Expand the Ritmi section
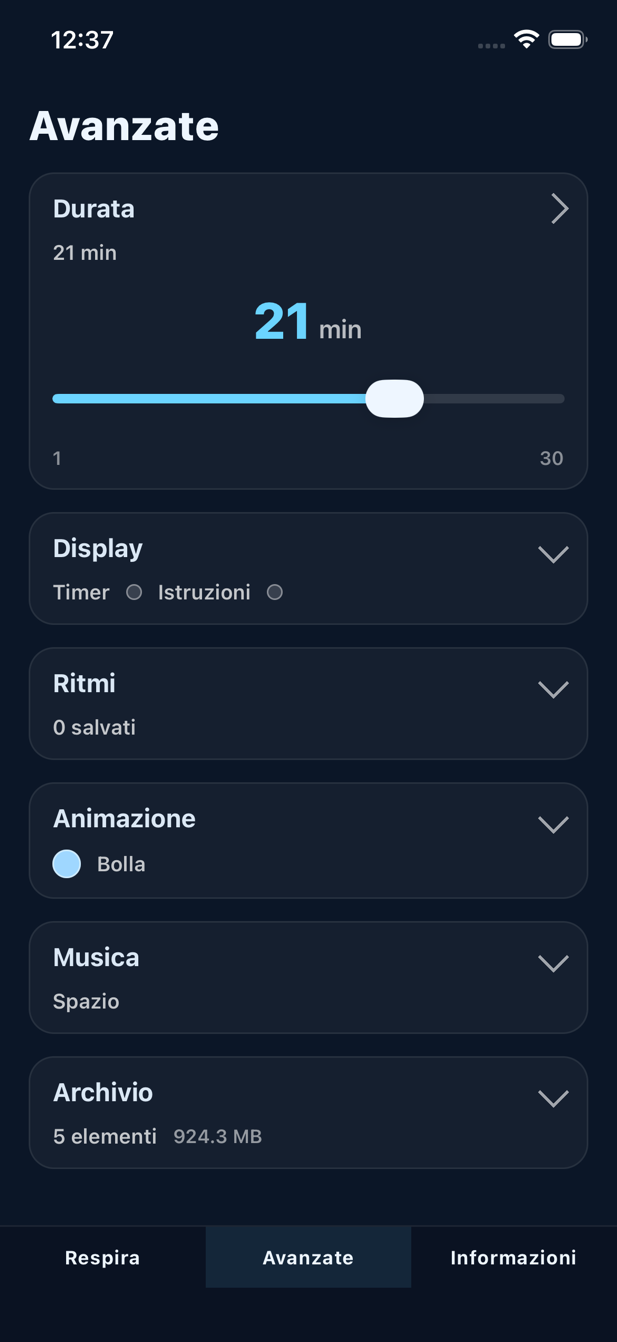 coord(552,689)
